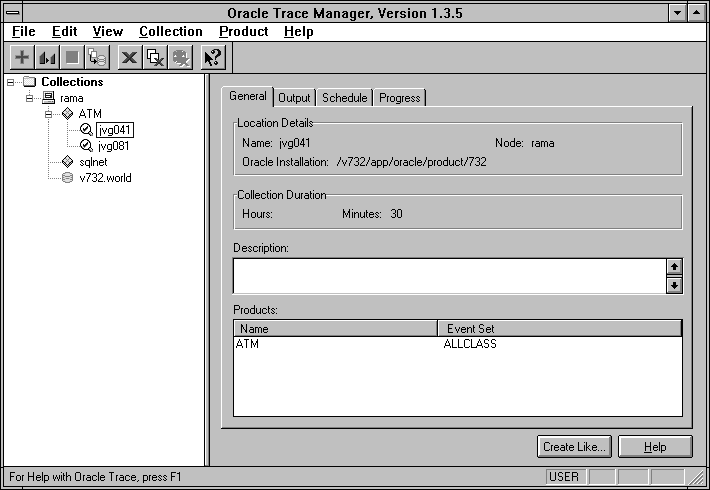
Task: Click the Delete Collection Files toolbar icon
Action: coord(155,58)
